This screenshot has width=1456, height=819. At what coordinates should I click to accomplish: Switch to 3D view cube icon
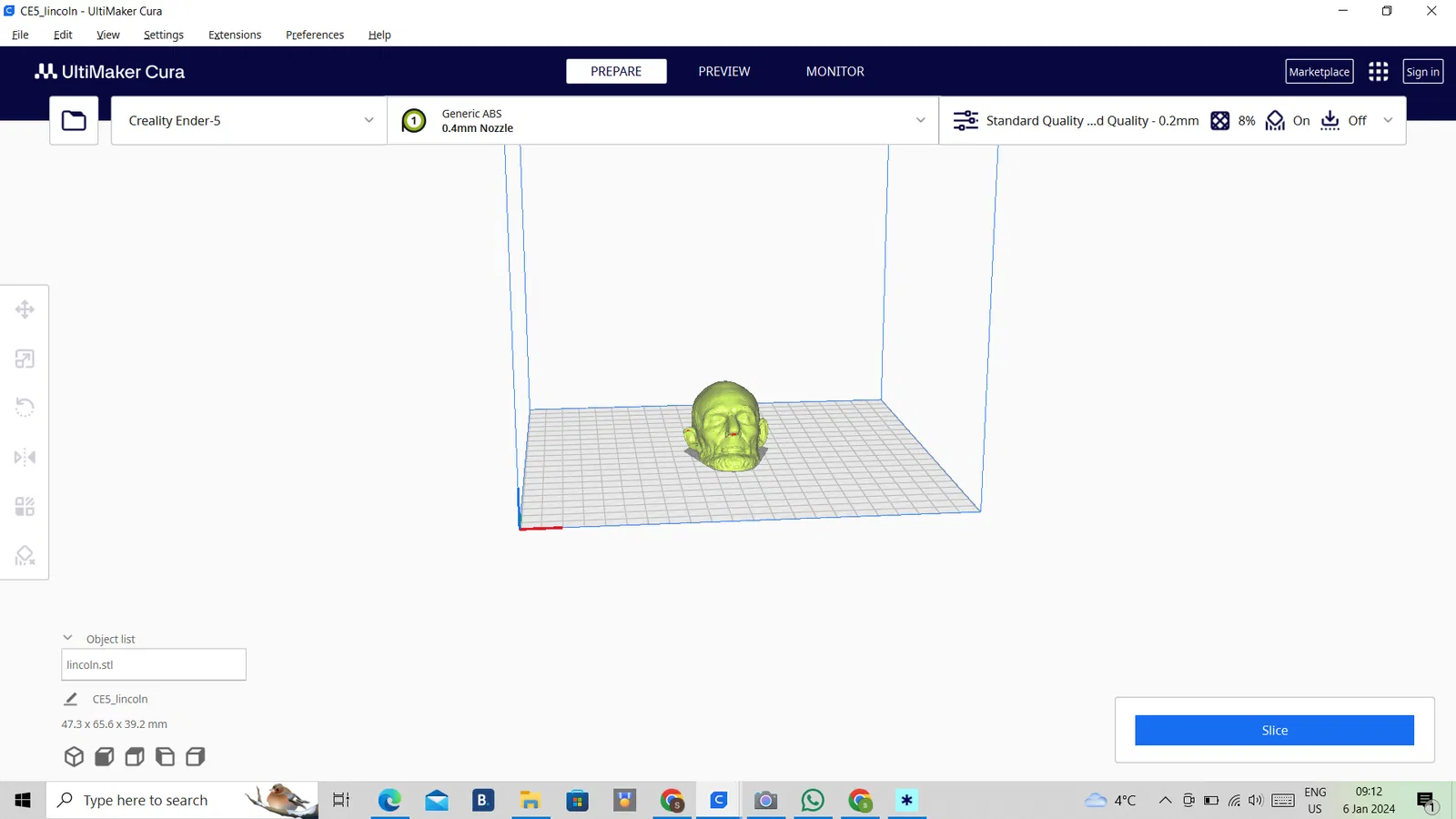(x=74, y=756)
